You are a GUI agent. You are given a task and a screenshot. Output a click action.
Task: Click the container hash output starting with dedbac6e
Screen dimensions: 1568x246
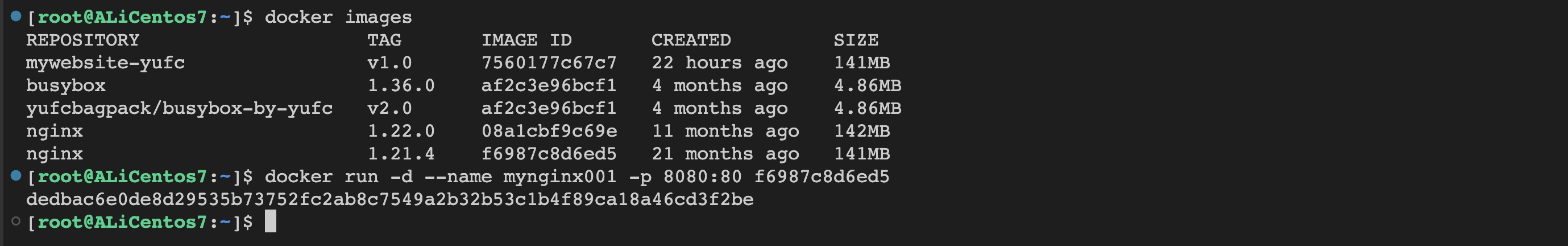tap(389, 200)
